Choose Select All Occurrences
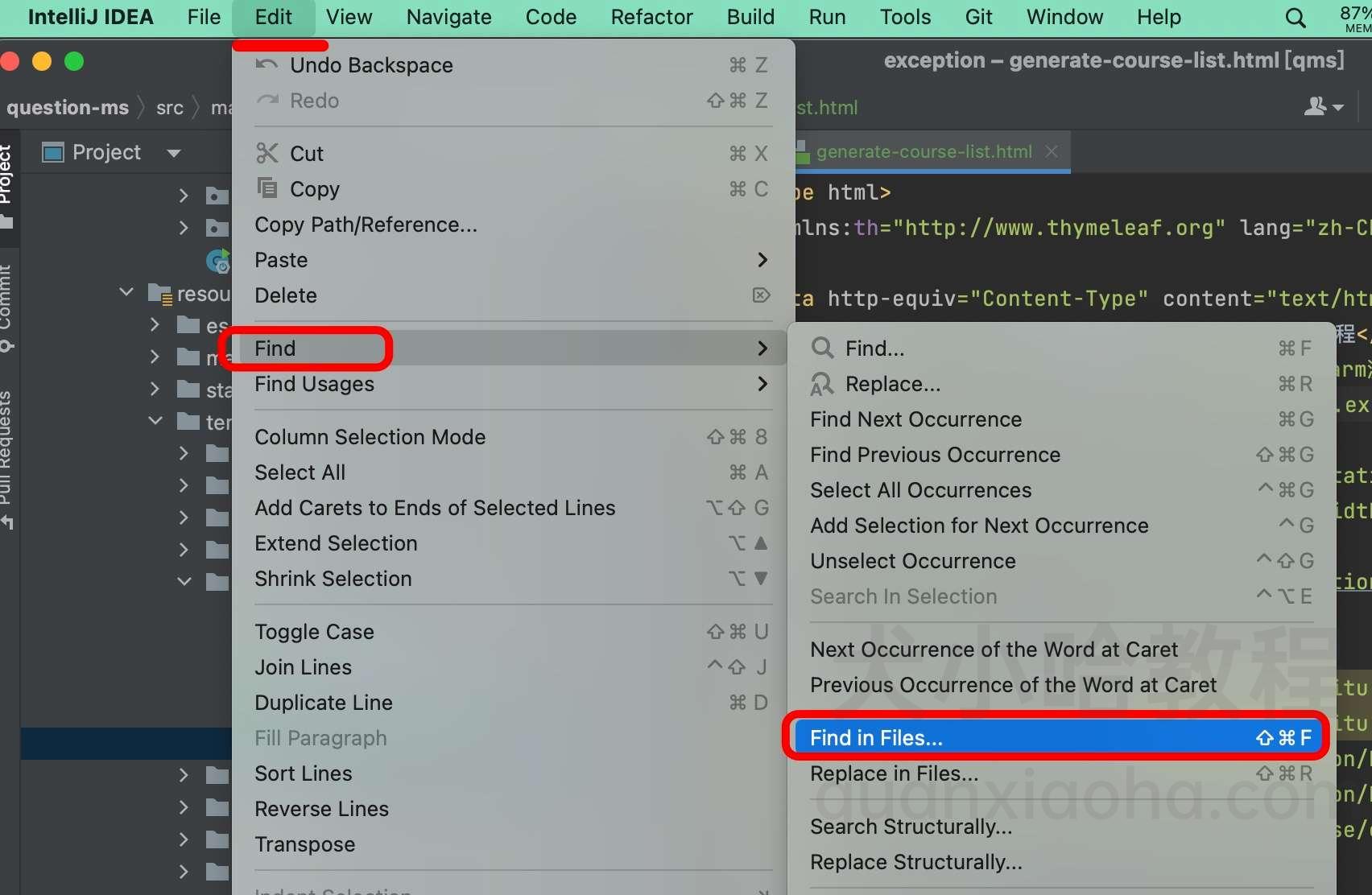Viewport: 1372px width, 895px height. (1061, 490)
